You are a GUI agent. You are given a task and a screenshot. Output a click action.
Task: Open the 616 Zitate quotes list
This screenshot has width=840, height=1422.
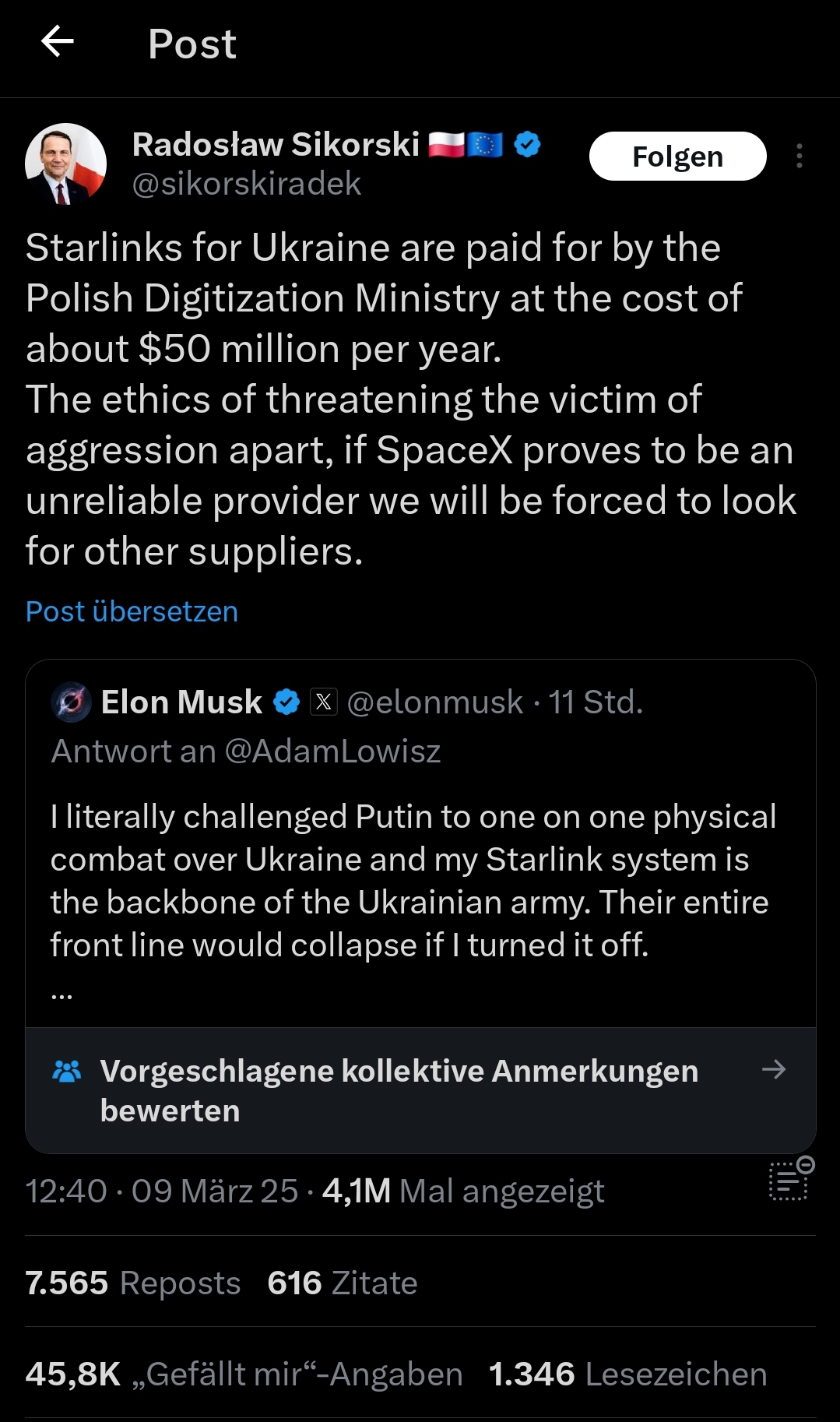pyautogui.click(x=342, y=1283)
